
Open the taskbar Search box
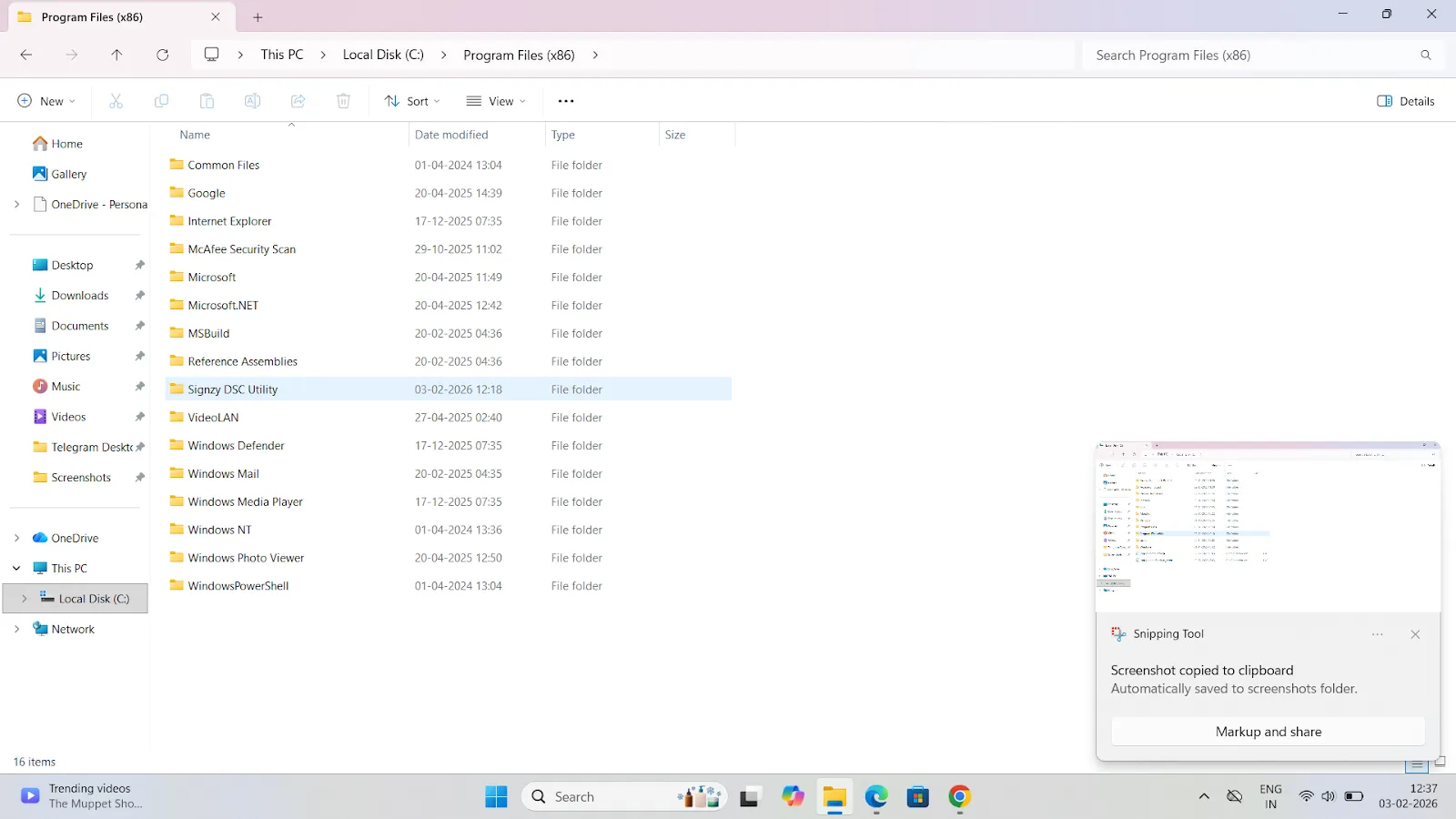pyautogui.click(x=624, y=797)
